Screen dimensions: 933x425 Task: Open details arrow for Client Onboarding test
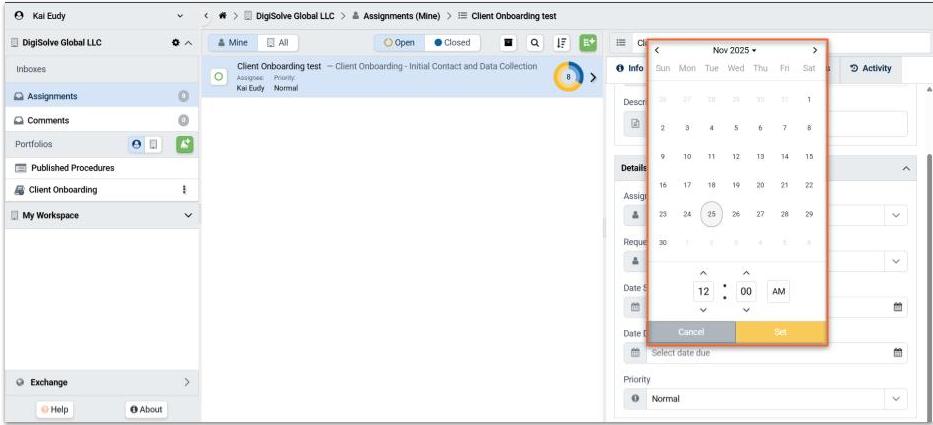point(593,77)
